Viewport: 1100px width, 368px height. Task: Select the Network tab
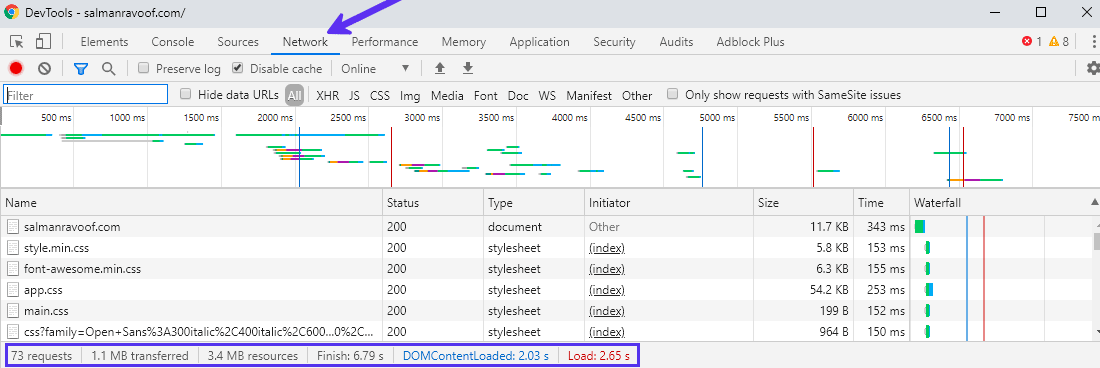[305, 41]
